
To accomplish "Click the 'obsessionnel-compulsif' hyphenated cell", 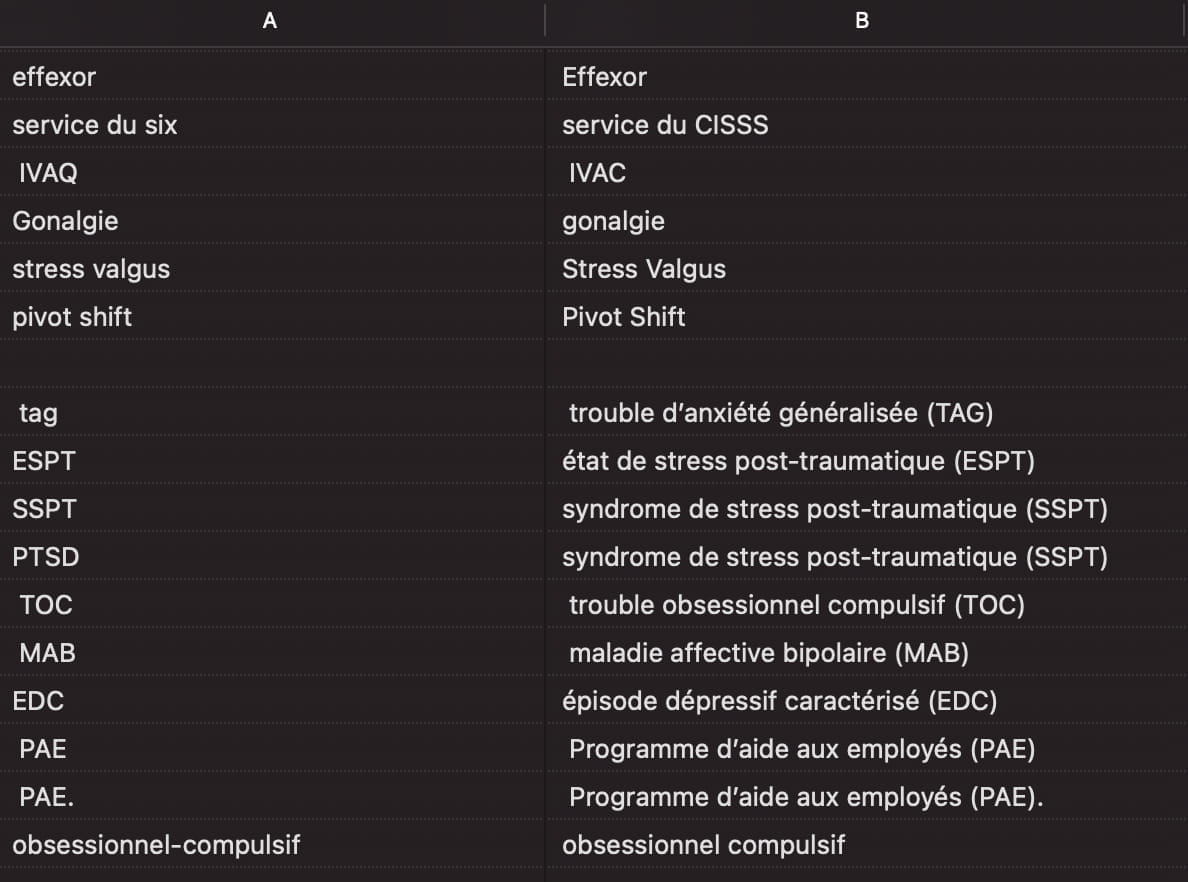I will coord(156,845).
